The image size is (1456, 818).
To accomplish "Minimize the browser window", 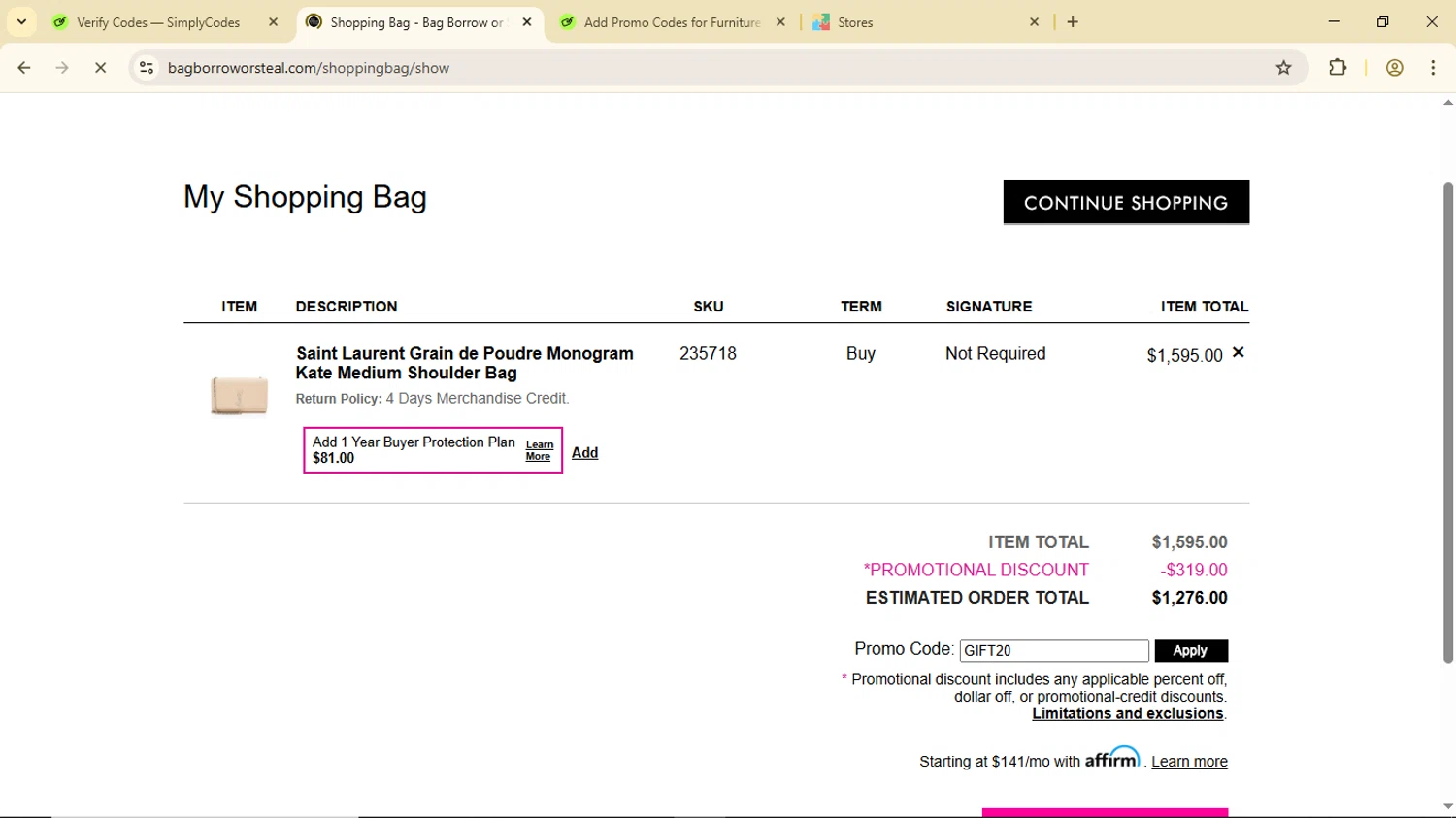I will 1334,21.
